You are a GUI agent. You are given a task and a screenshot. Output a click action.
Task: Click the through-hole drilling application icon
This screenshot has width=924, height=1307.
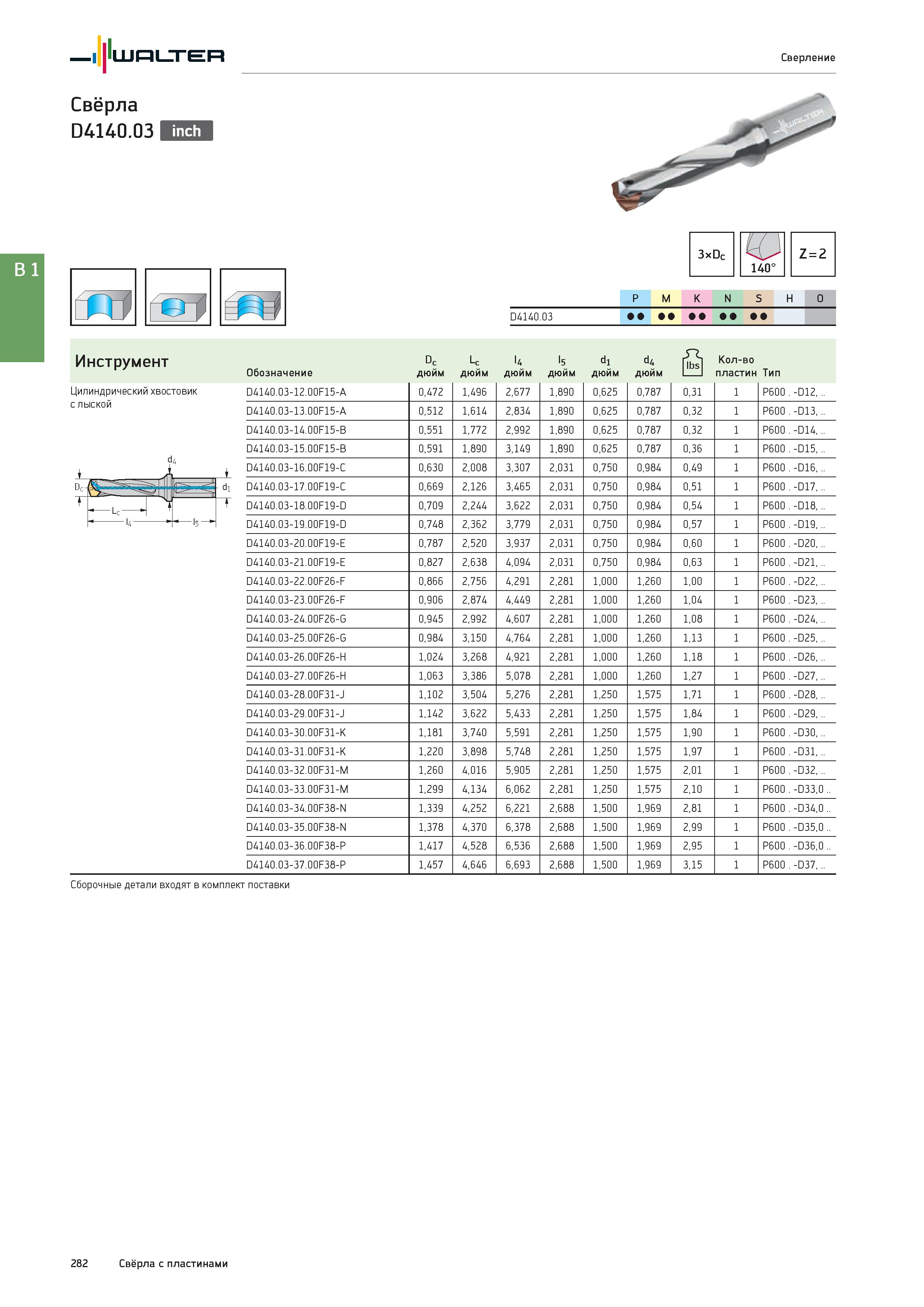point(103,297)
